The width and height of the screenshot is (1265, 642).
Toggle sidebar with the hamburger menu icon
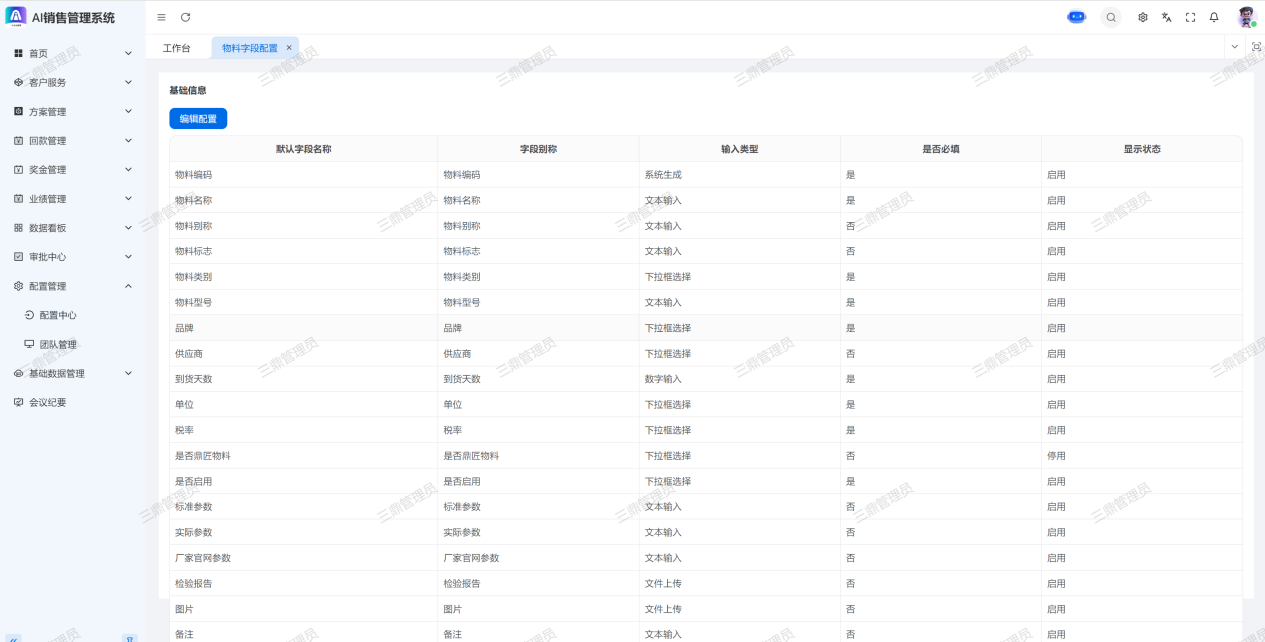click(161, 17)
